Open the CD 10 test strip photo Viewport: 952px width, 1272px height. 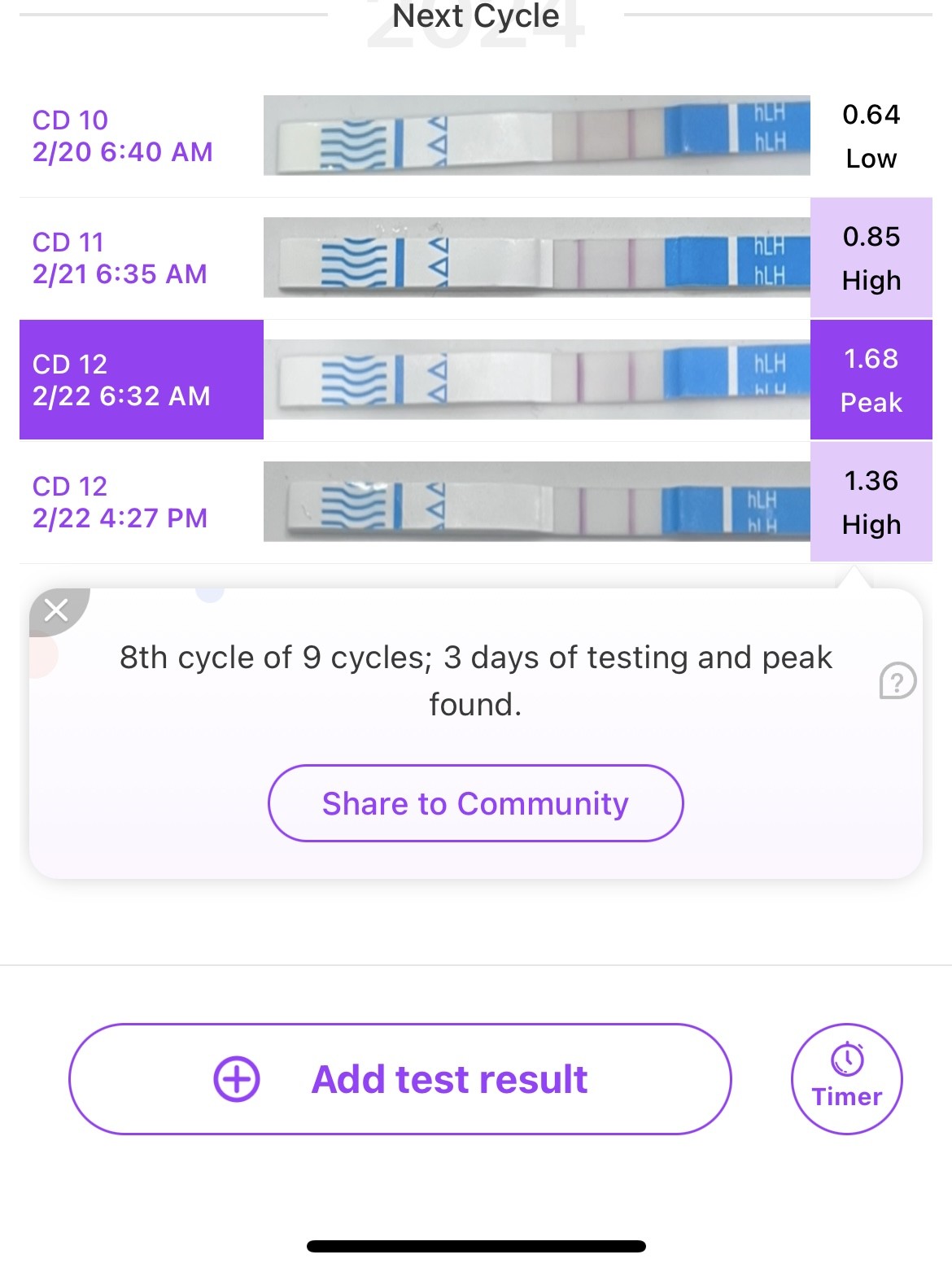(536, 135)
